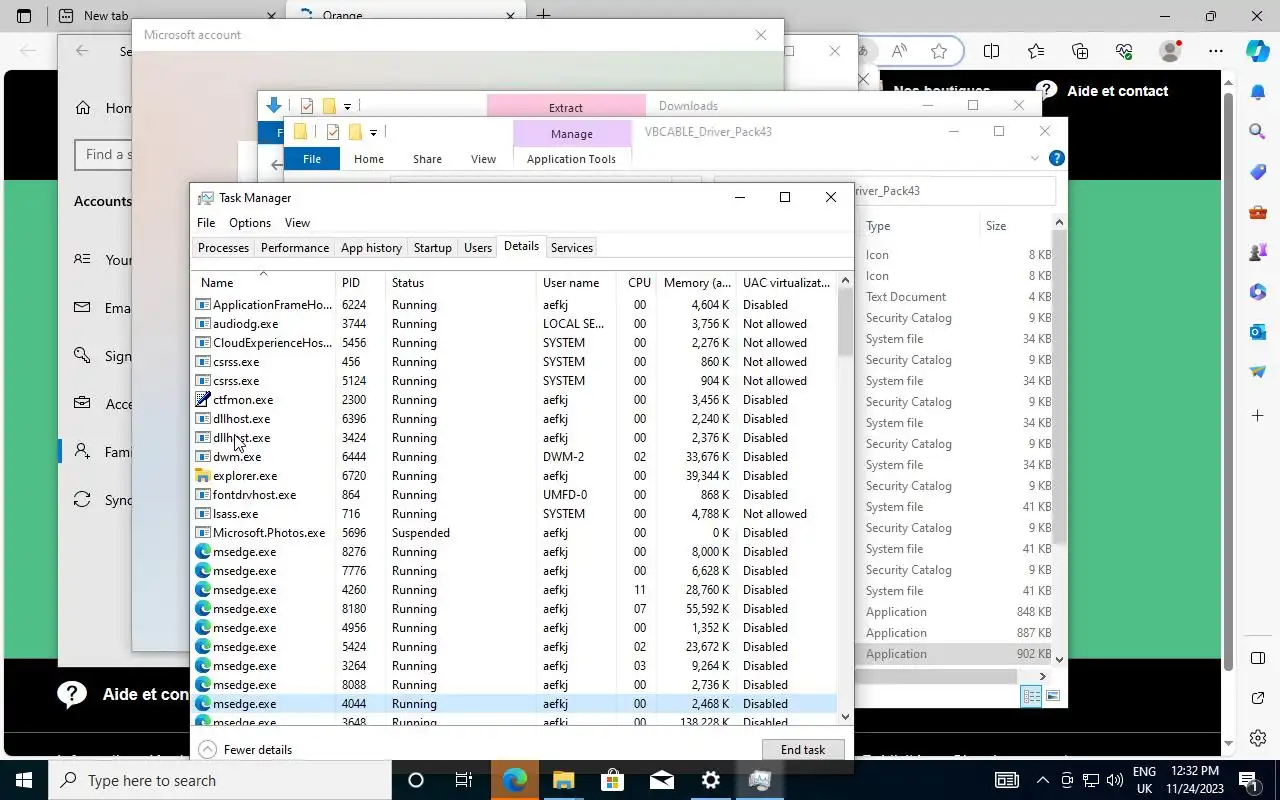Click the End task button
The image size is (1280, 800).
803,749
